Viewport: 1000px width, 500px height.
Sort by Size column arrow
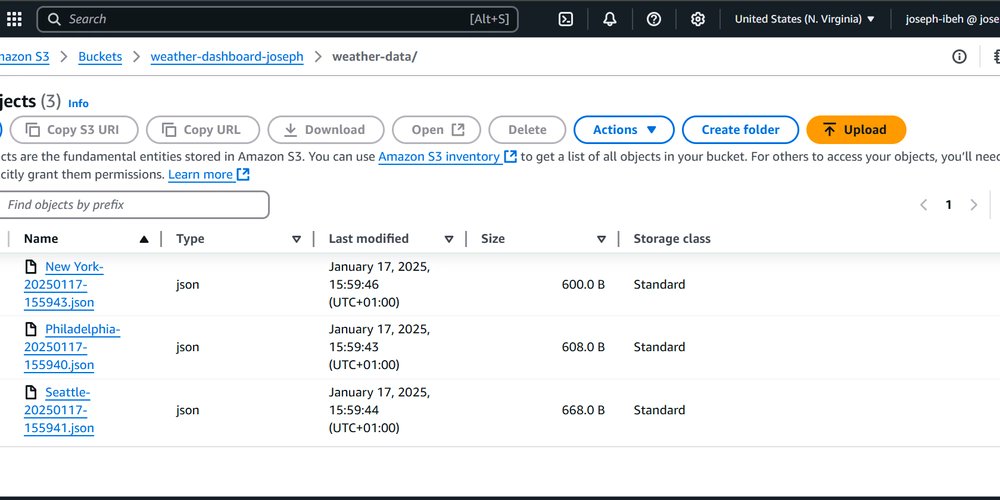[601, 239]
